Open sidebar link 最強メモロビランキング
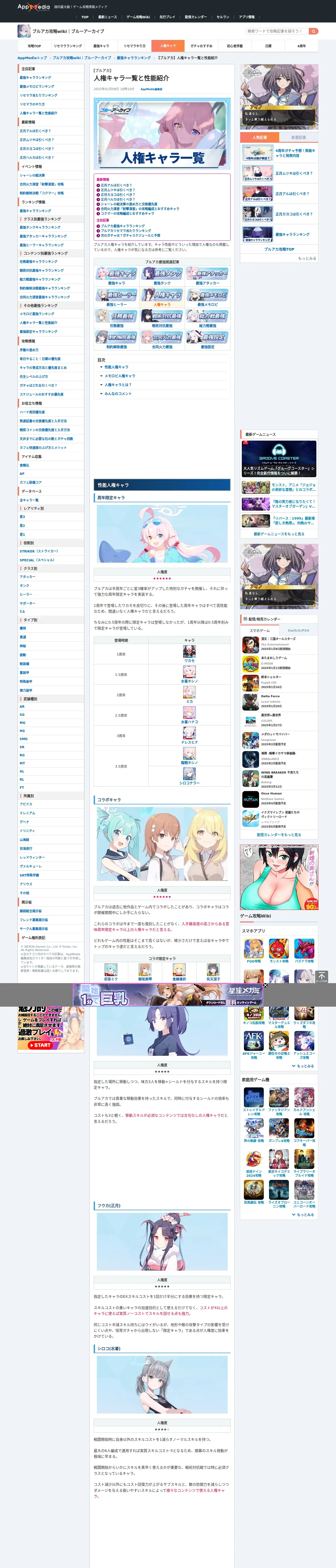This screenshot has height=1568, width=336. pos(37,87)
